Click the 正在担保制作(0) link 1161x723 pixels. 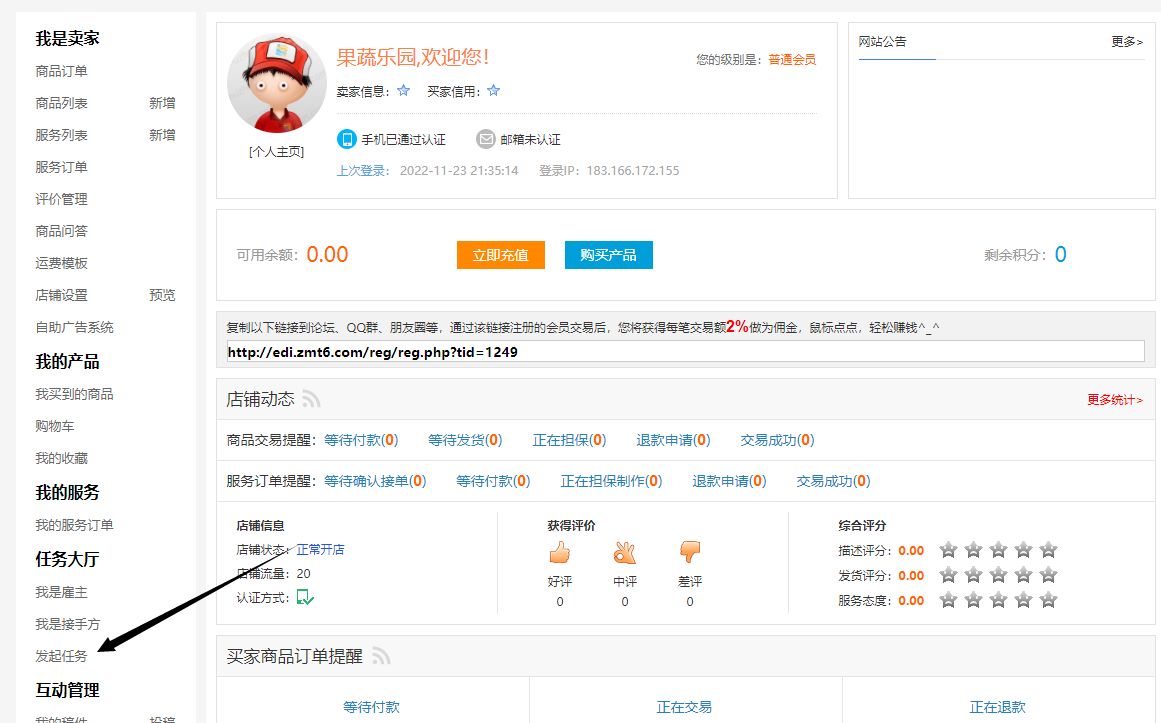[611, 482]
